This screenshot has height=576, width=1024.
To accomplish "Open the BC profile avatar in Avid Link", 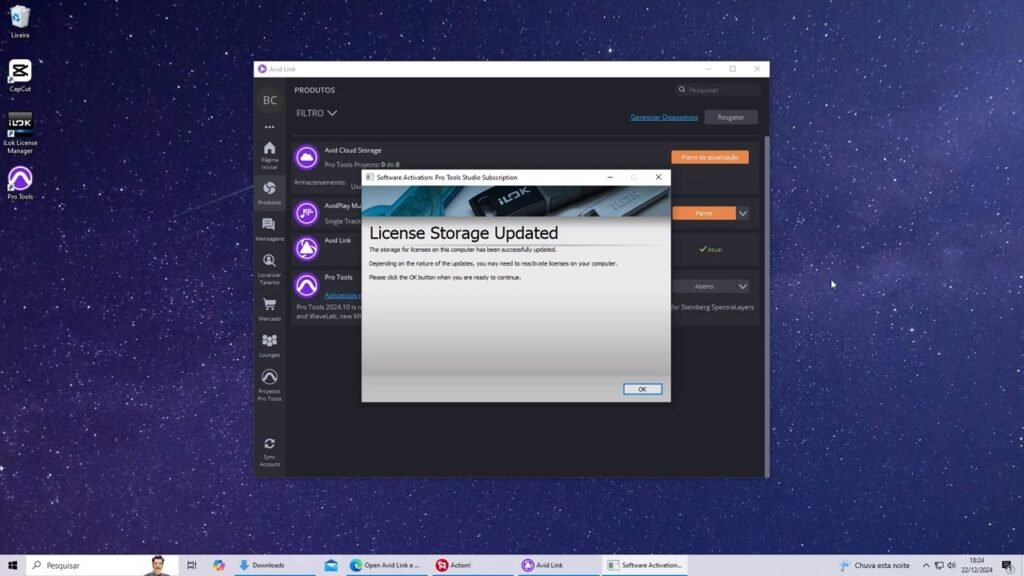I will pos(270,100).
